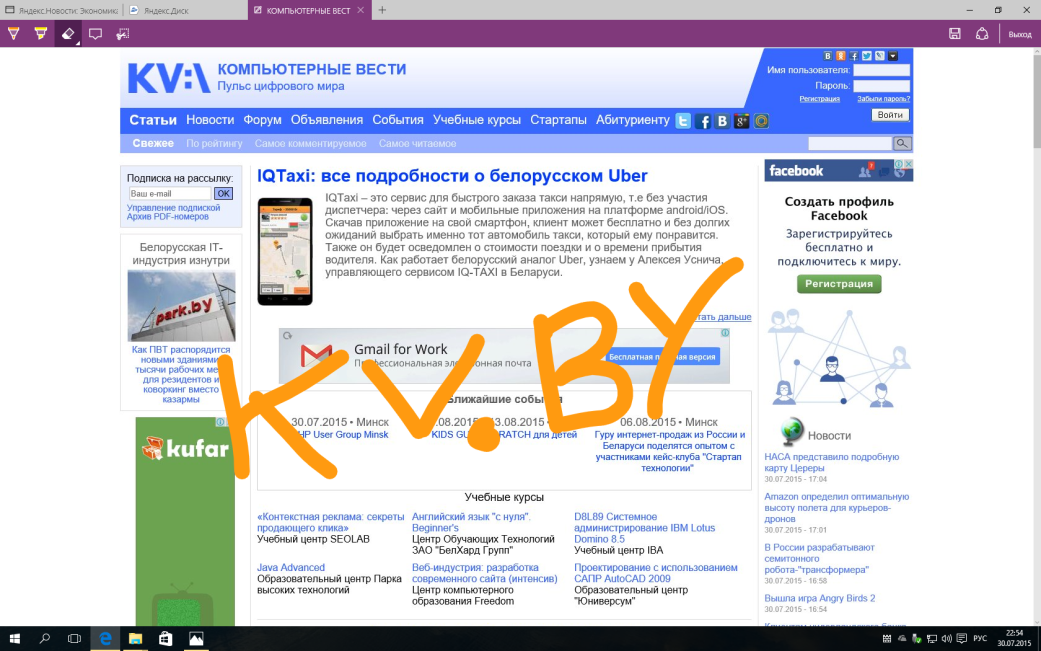Open Регистрация link under login form
The height and width of the screenshot is (651, 1041).
(819, 99)
